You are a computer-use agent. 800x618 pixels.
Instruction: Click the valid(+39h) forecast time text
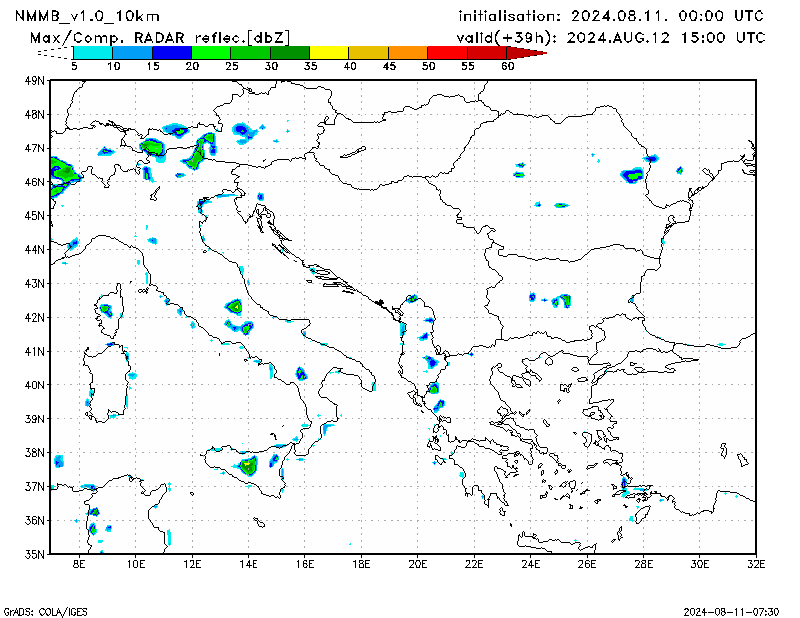pyautogui.click(x=610, y=37)
